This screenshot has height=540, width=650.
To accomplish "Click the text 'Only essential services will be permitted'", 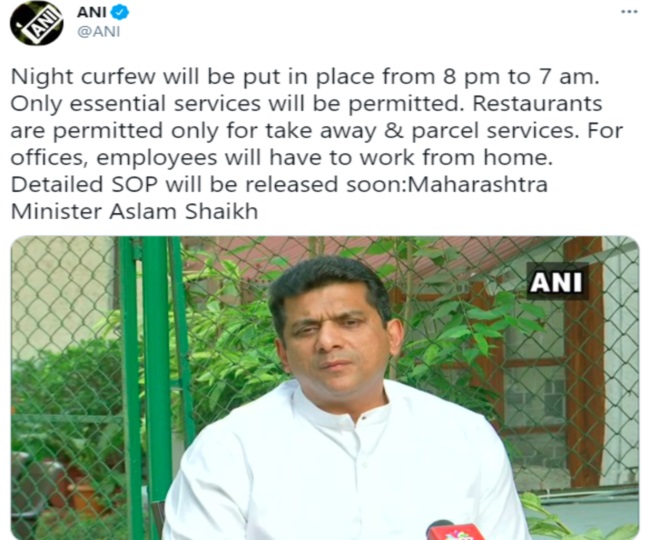I will (x=237, y=104).
